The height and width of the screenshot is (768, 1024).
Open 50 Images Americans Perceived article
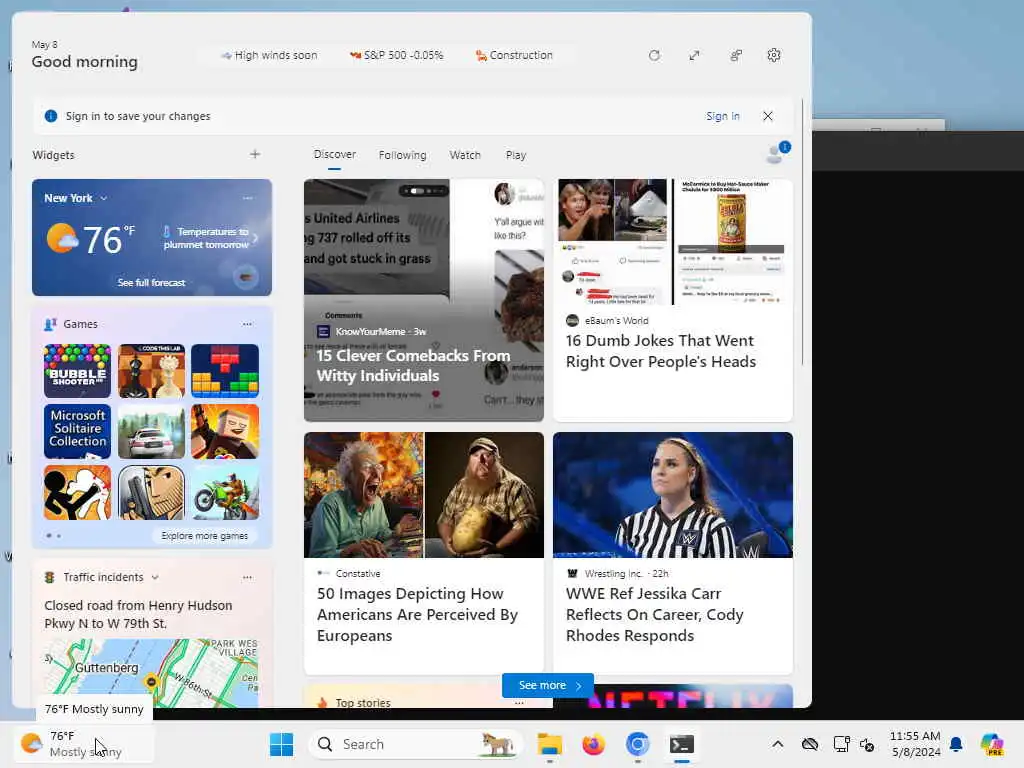pos(424,553)
